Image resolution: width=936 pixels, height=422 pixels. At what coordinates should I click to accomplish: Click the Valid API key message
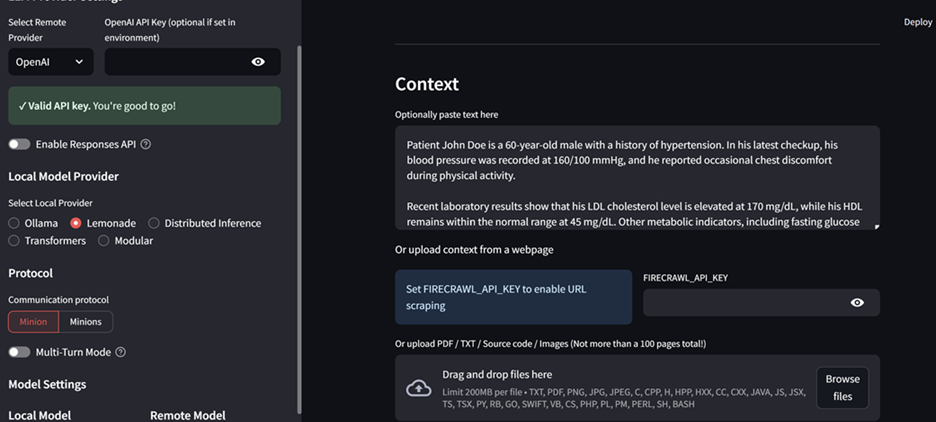point(144,106)
